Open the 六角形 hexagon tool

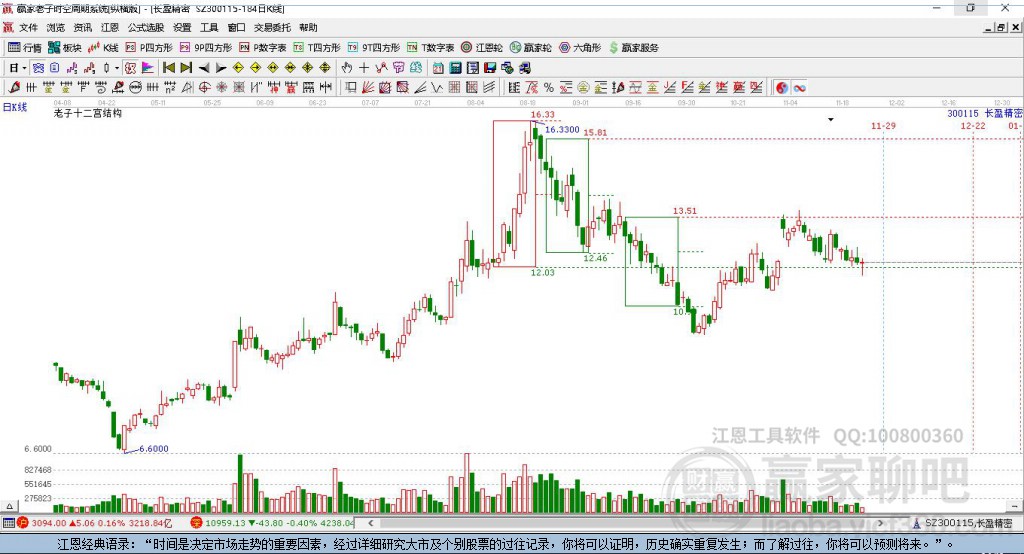click(580, 48)
